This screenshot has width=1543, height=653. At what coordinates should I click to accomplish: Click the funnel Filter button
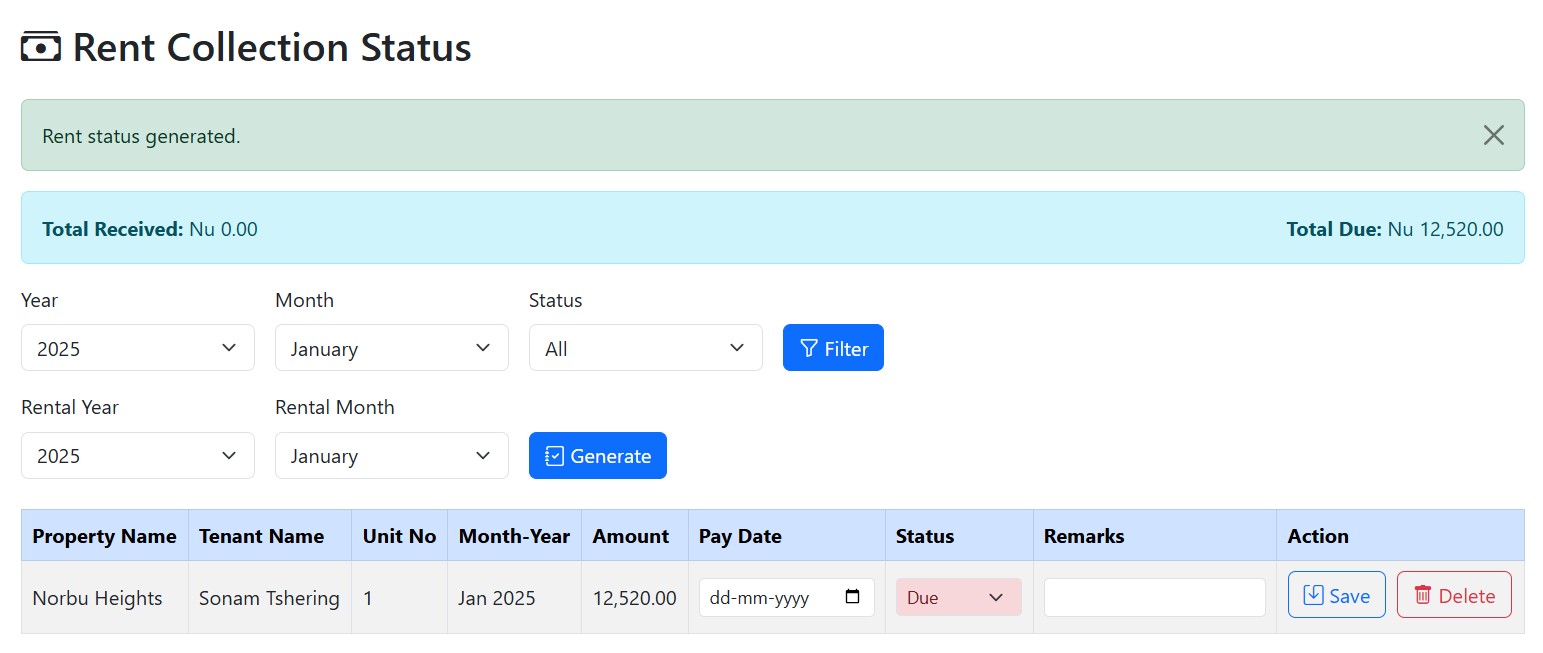833,348
